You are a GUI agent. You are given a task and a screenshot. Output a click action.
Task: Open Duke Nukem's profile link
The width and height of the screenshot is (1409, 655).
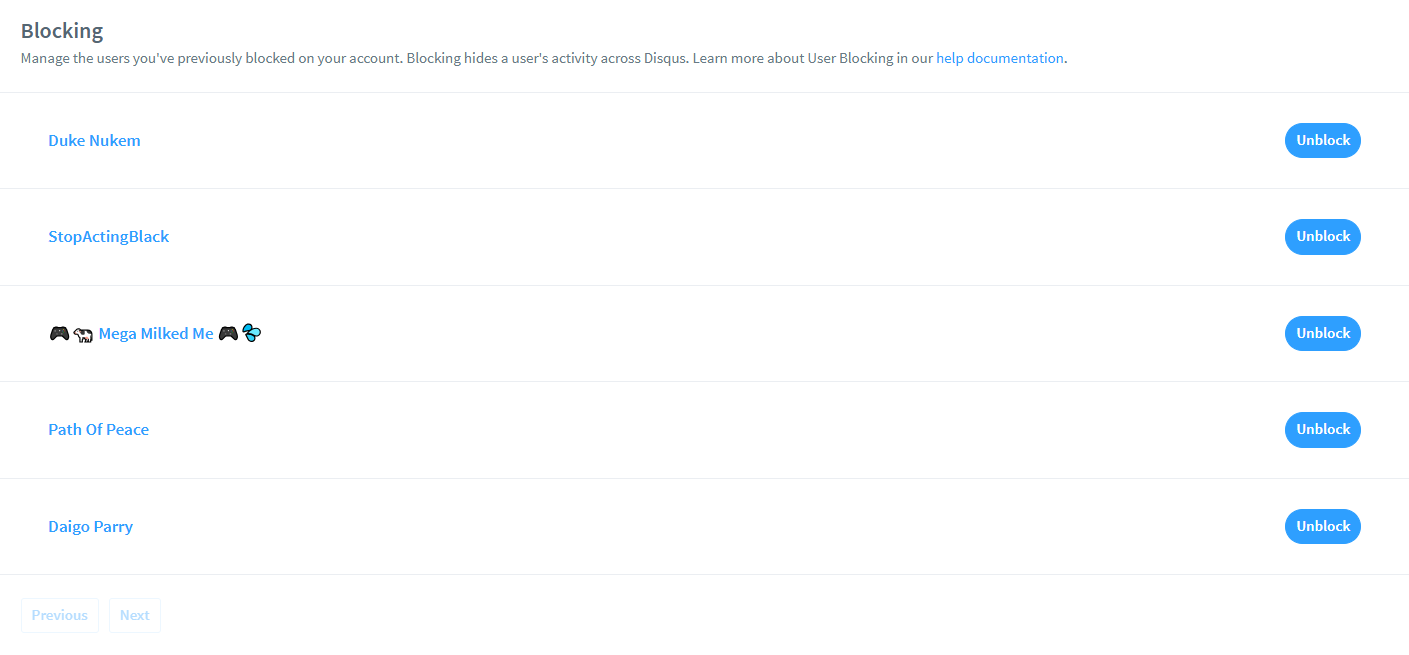click(x=94, y=141)
